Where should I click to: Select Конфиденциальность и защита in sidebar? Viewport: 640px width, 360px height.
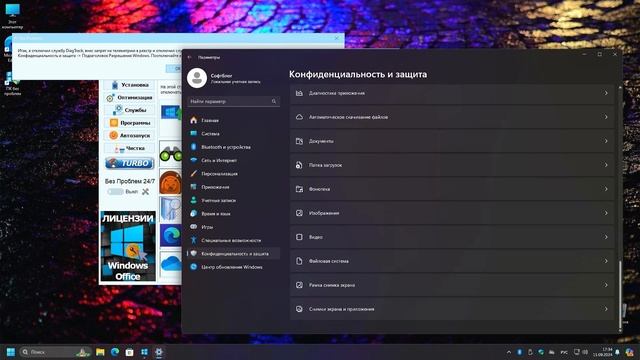tap(233, 253)
